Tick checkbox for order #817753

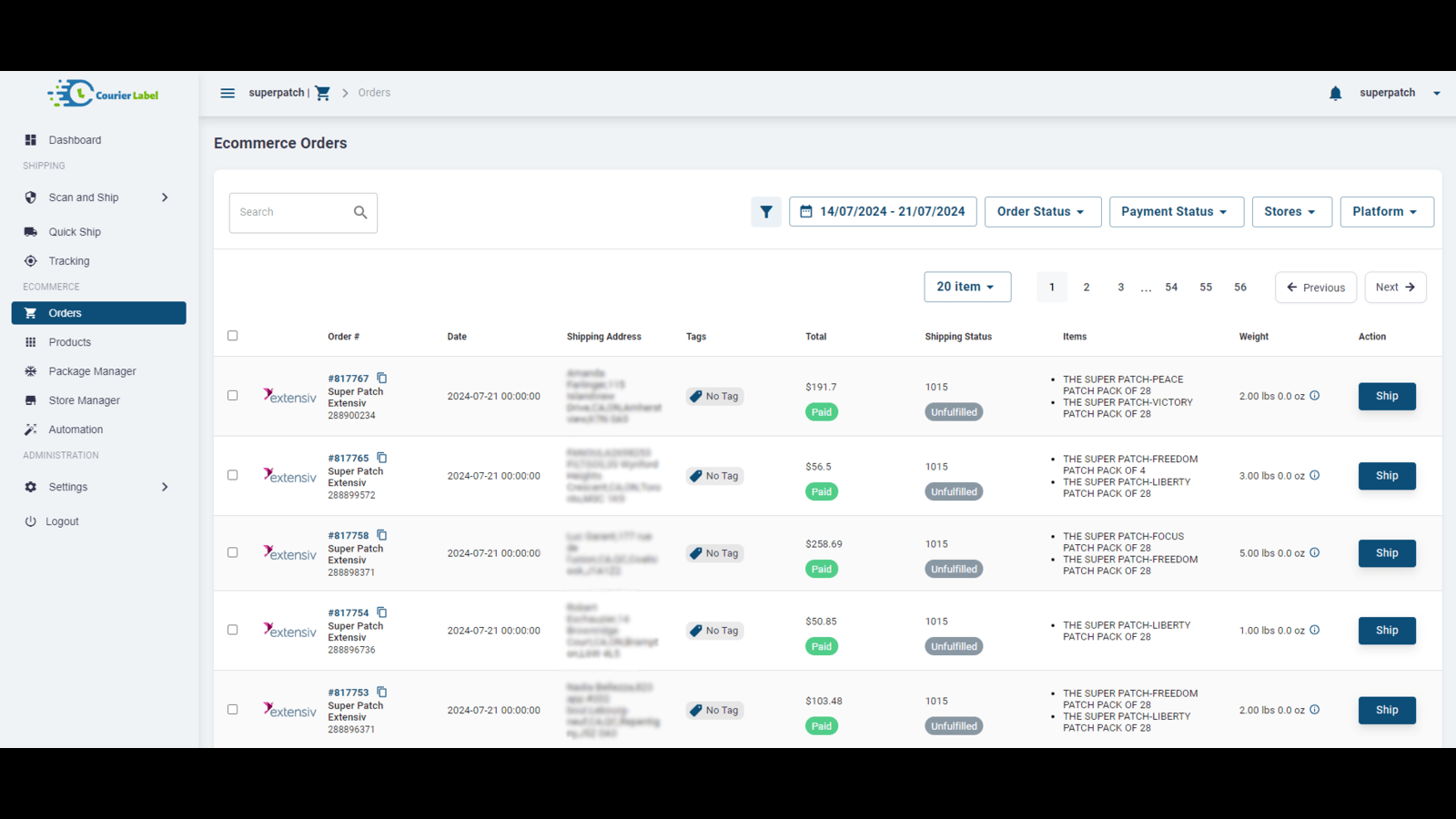[x=233, y=710]
